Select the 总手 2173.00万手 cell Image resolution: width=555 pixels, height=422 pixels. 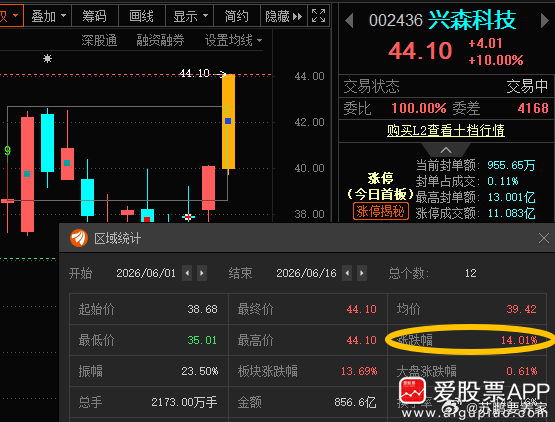pos(149,402)
